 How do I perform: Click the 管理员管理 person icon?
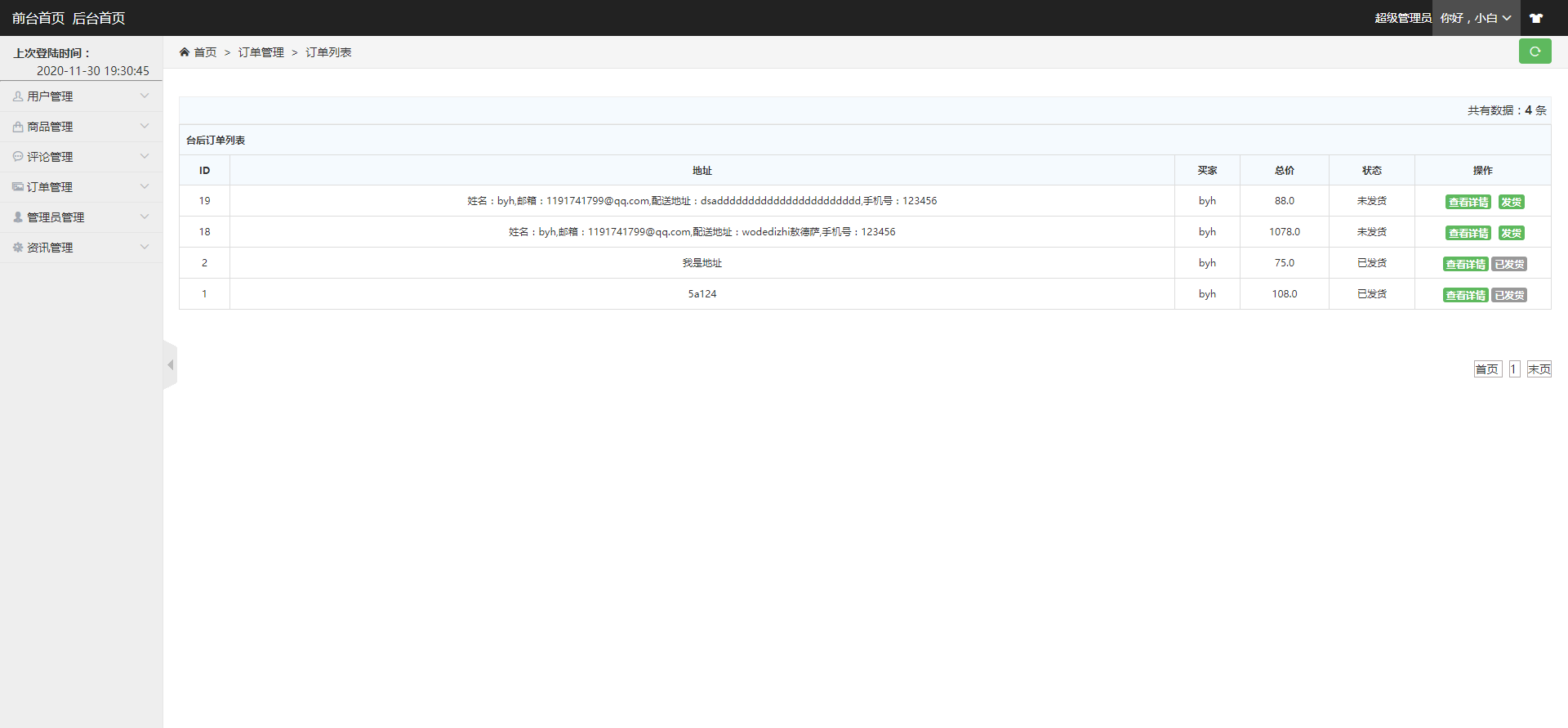click(x=18, y=217)
